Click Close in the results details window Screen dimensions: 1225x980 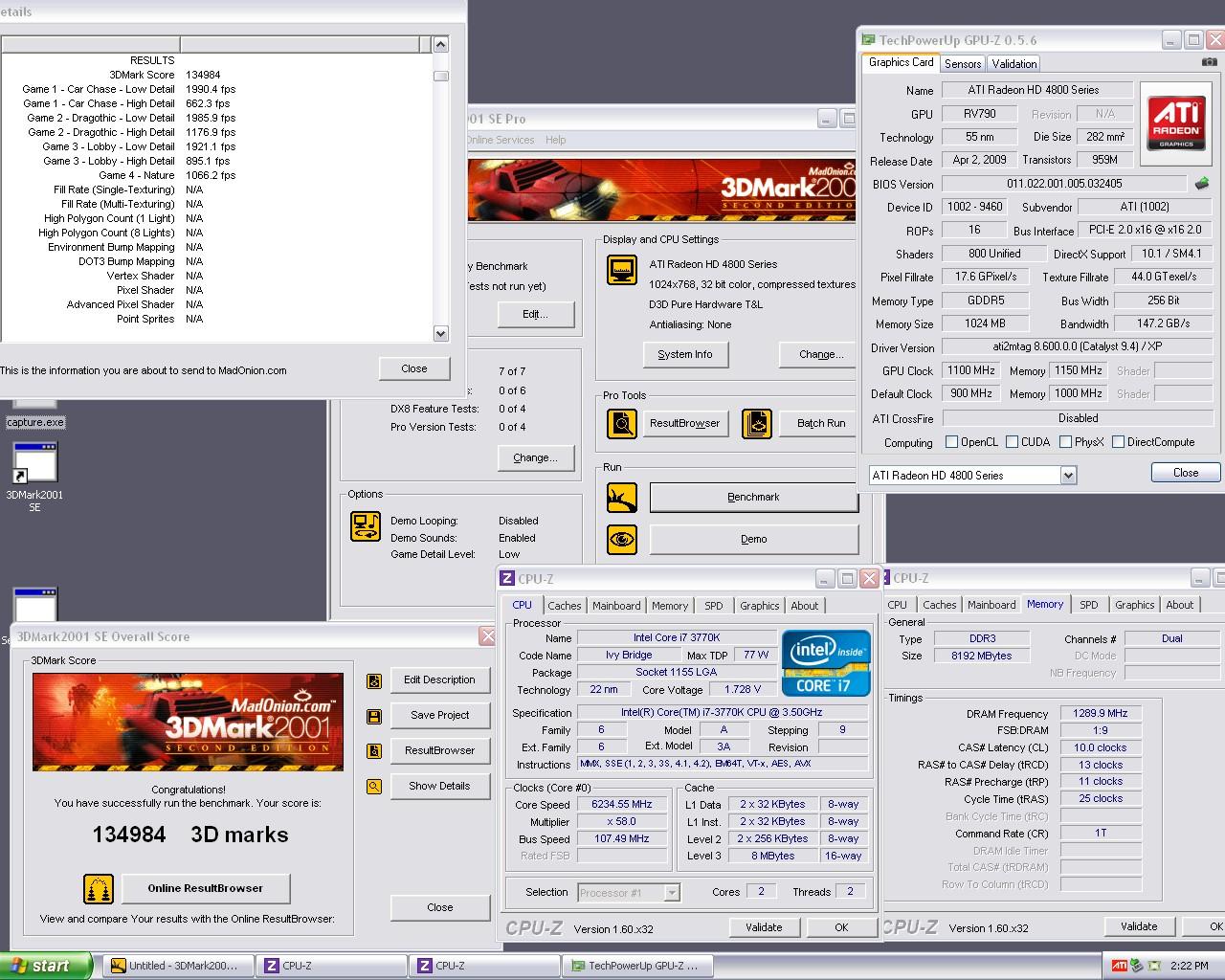[x=414, y=368]
